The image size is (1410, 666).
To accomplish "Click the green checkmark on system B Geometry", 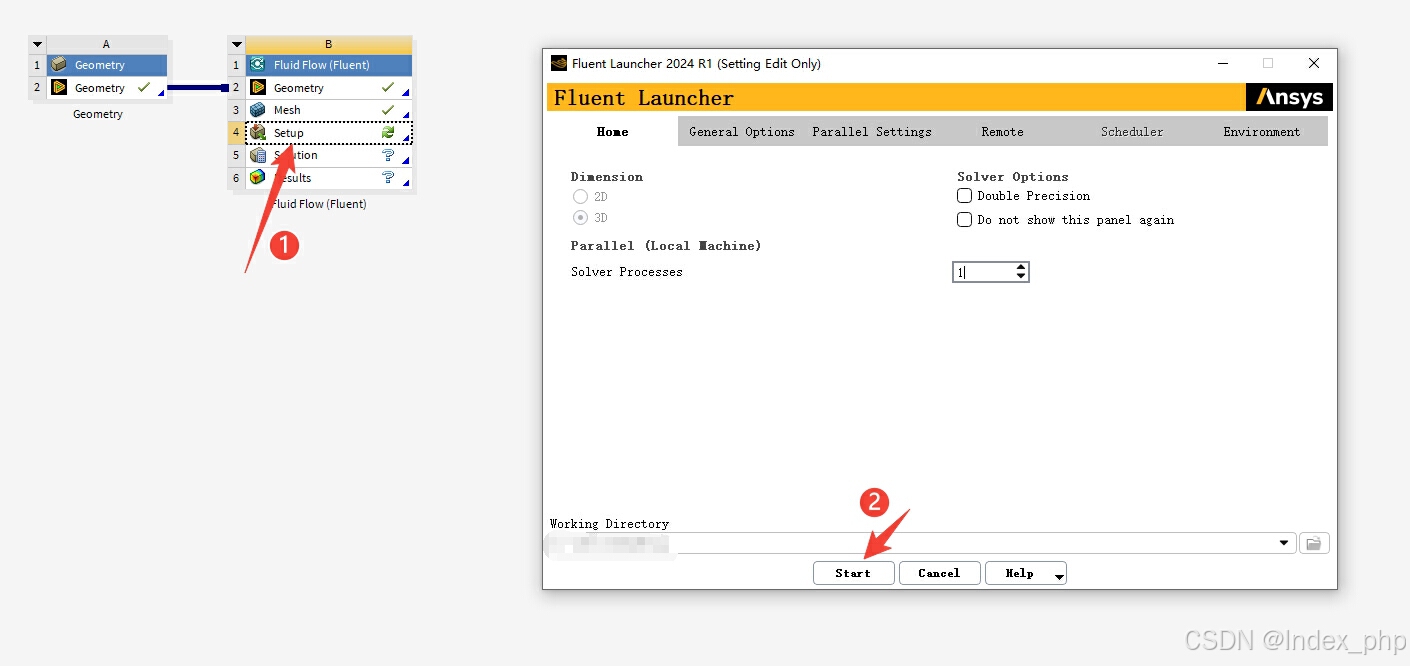I will point(388,88).
